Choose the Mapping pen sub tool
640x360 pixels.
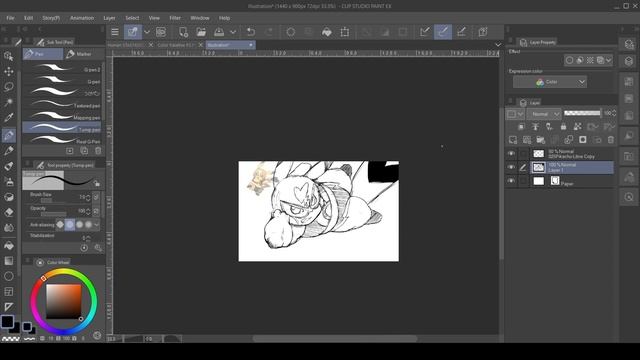click(62, 117)
